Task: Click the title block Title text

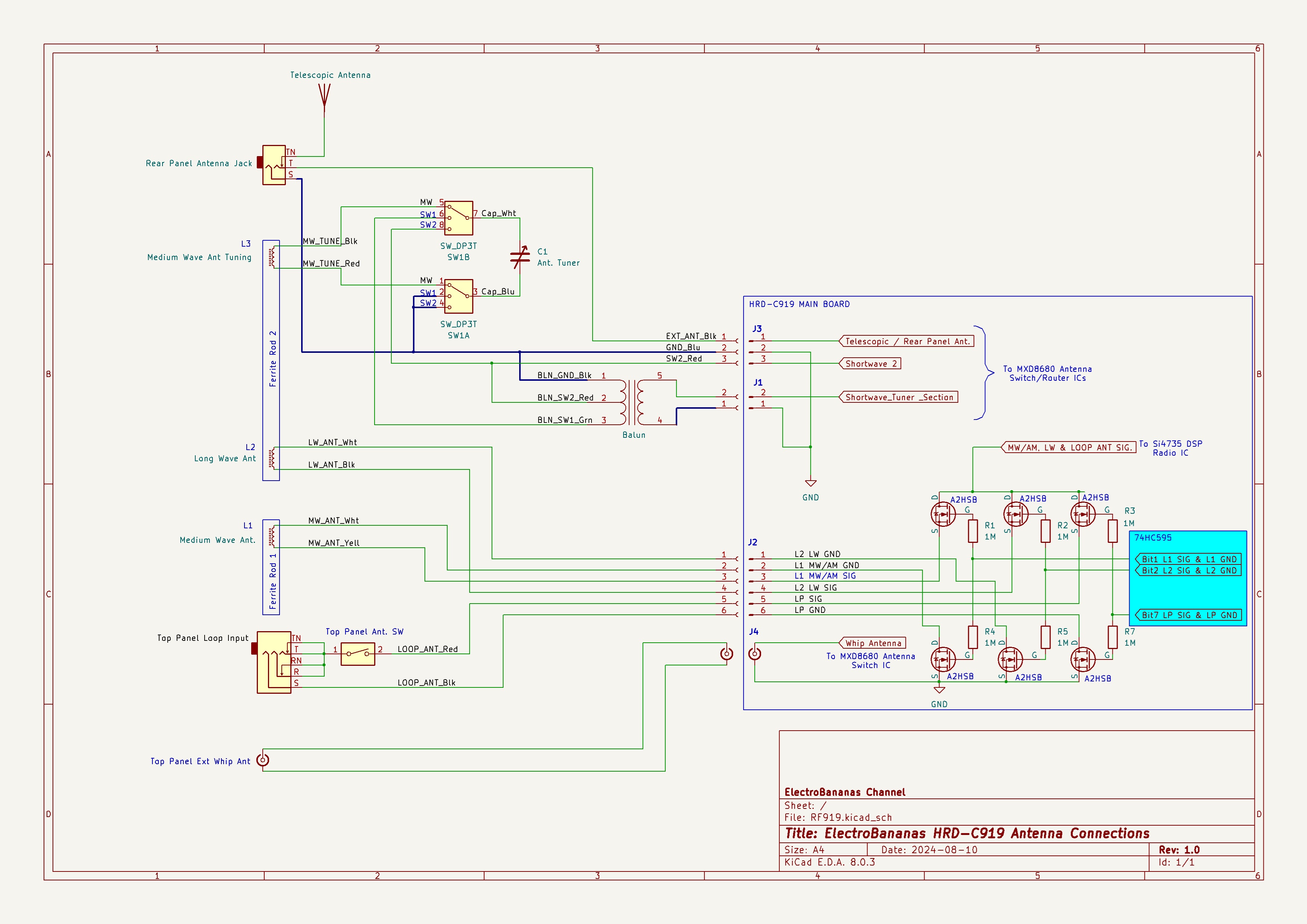Action: (967, 833)
